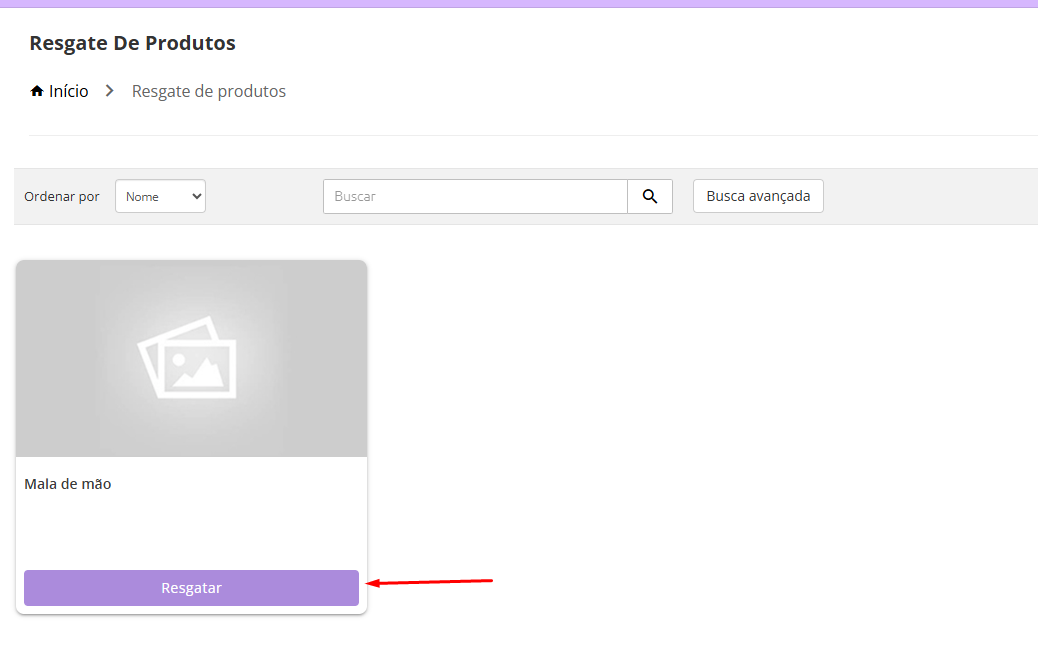This screenshot has height=670, width=1038.
Task: Focus the Buscar search field
Action: 475,197
